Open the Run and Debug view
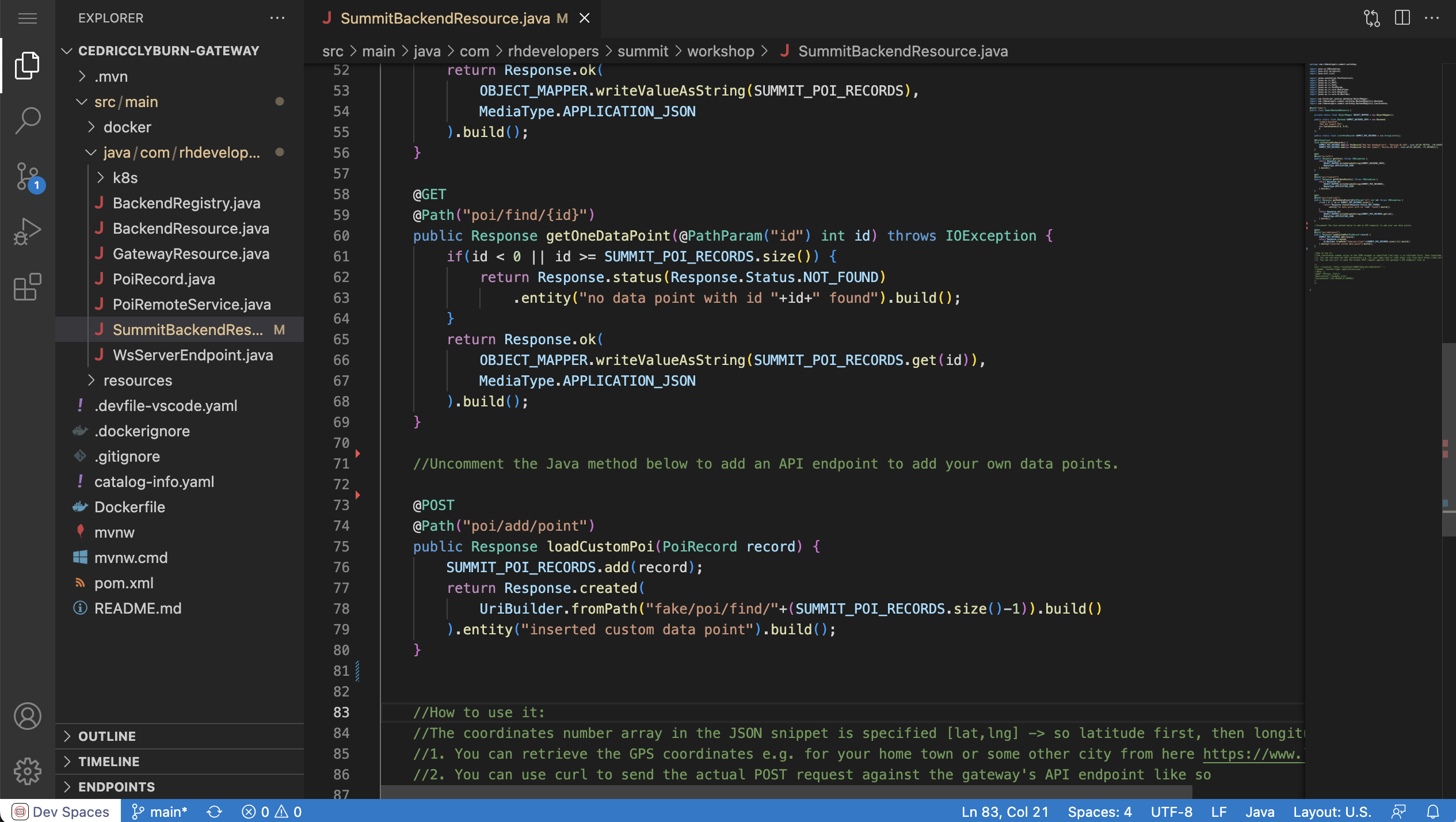The width and height of the screenshot is (1456, 822). click(28, 231)
